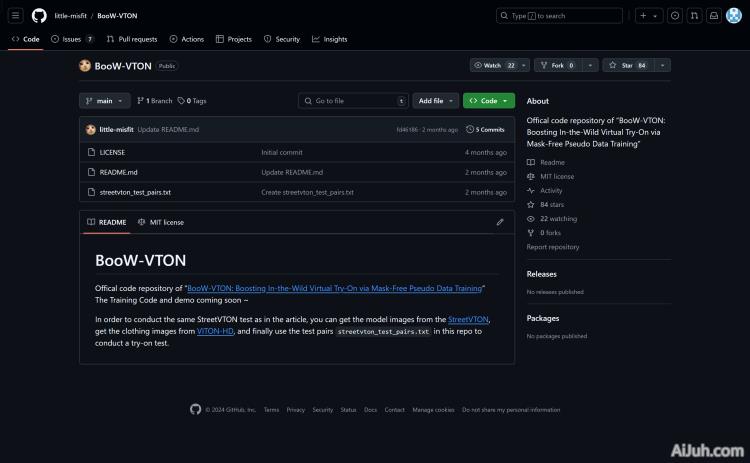Switch to the Actions tab

click(187, 39)
